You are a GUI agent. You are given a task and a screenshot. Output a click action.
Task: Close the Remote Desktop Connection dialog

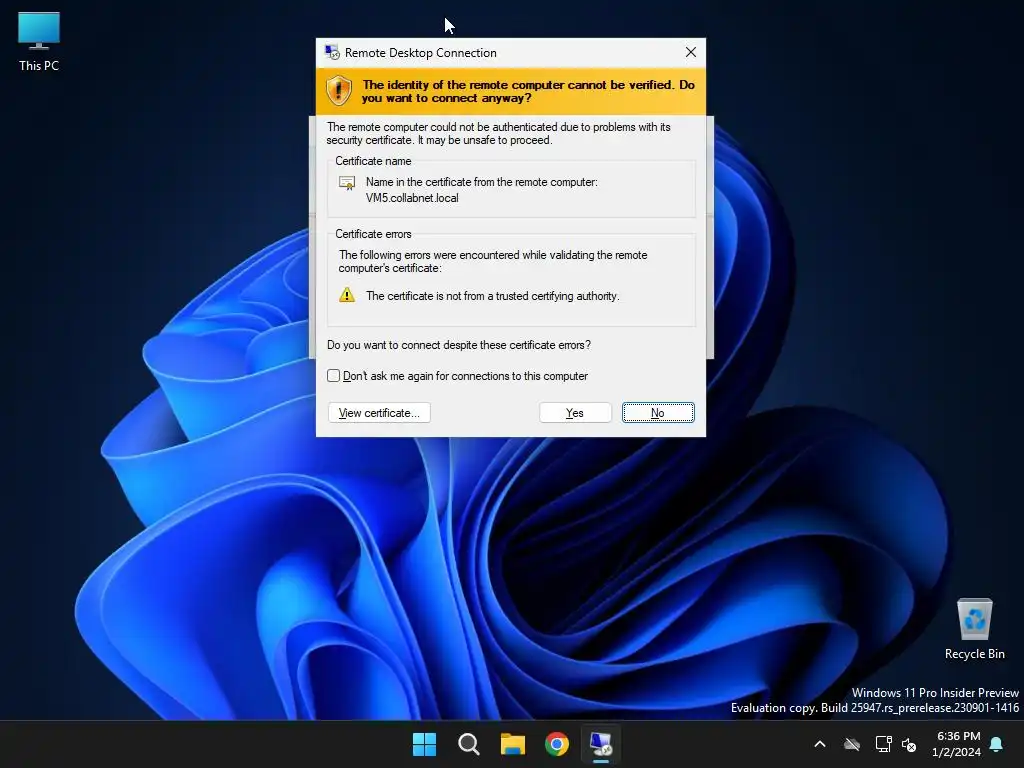point(690,52)
